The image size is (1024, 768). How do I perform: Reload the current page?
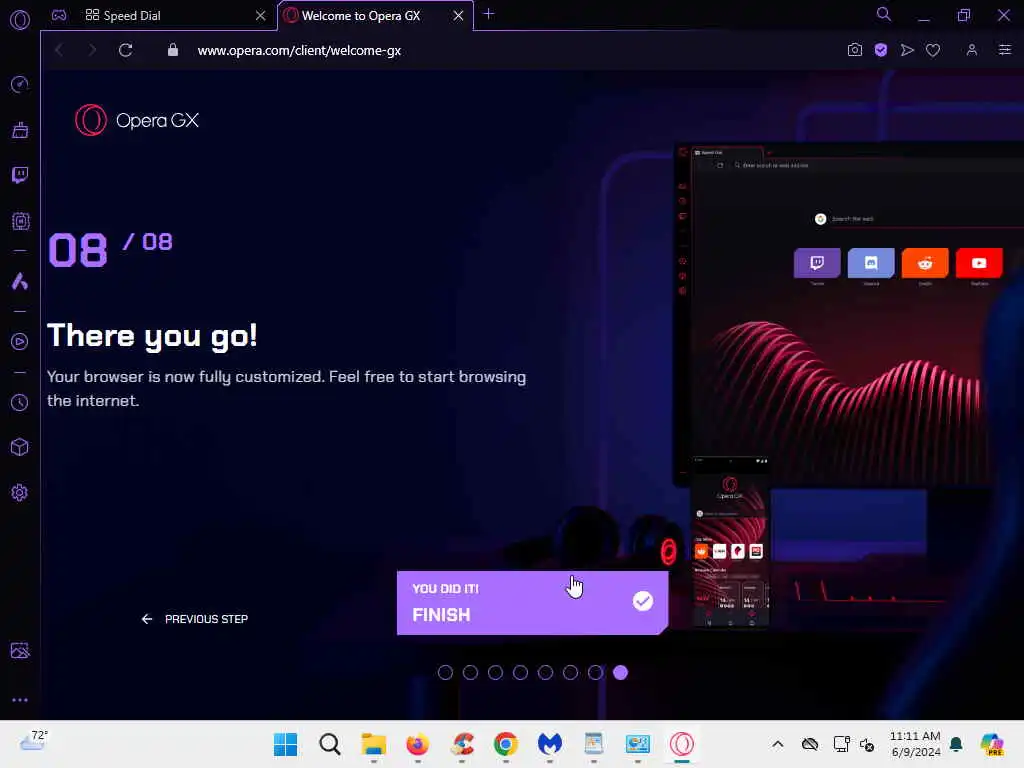coord(125,50)
